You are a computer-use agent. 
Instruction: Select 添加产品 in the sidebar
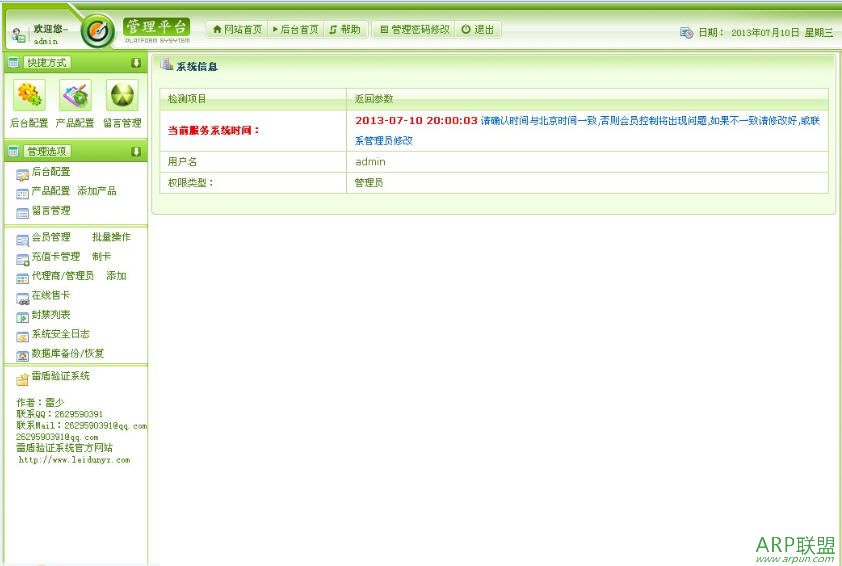(97, 191)
